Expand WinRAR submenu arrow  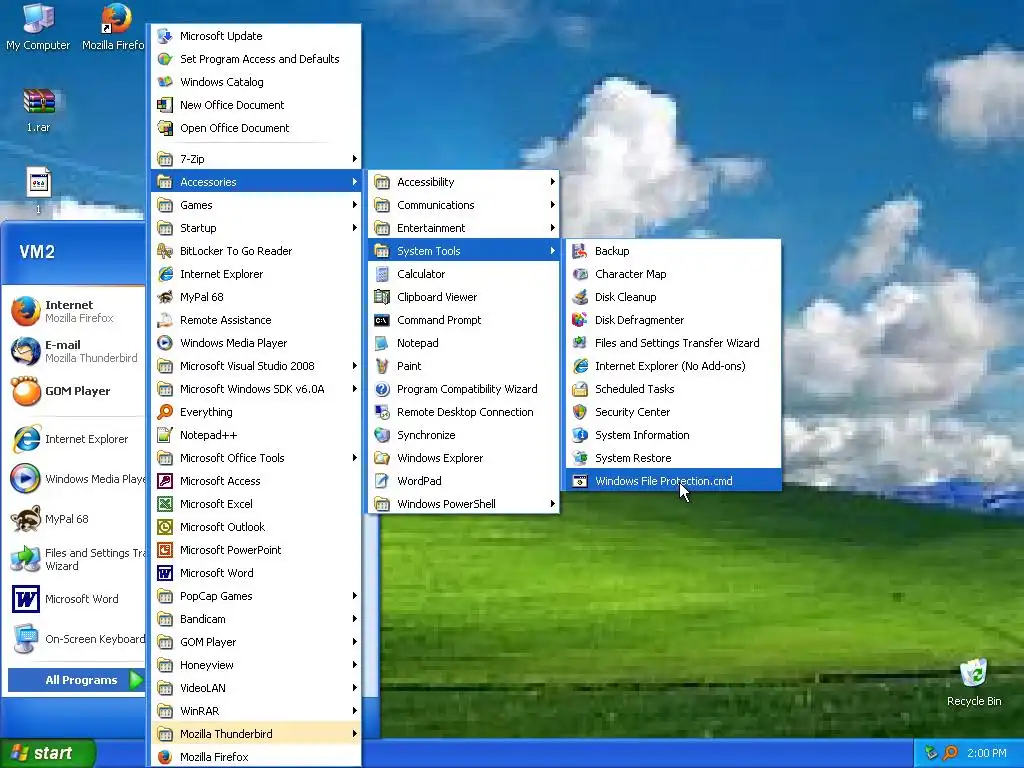click(355, 711)
